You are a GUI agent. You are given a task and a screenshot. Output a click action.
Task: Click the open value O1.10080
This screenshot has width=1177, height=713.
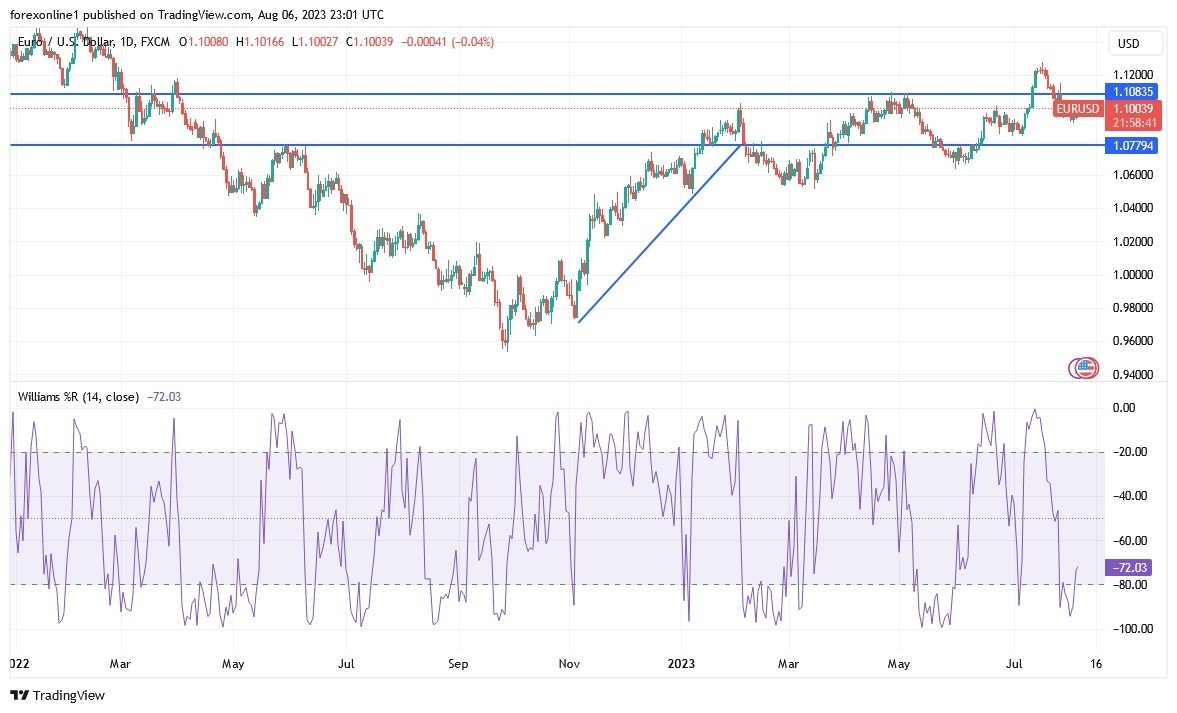[203, 42]
